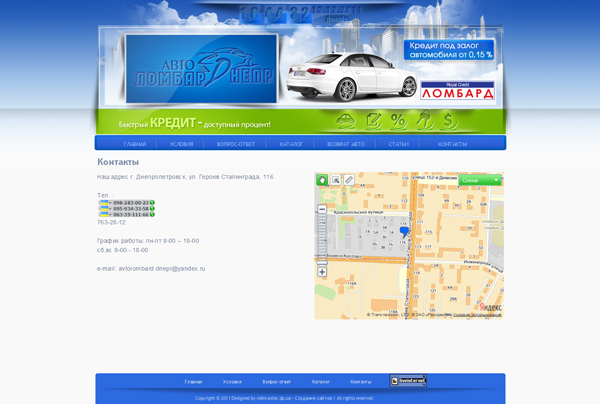Click footer link Условия
Viewport: 600px width, 404px height.
[x=232, y=382]
